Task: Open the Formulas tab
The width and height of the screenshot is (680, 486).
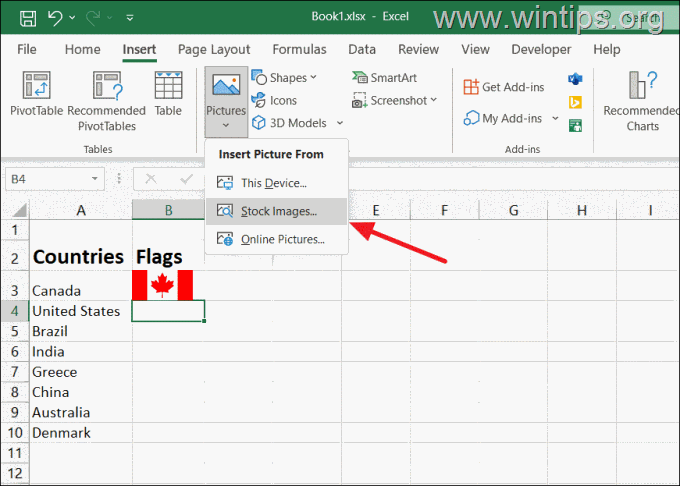Action: (x=299, y=49)
